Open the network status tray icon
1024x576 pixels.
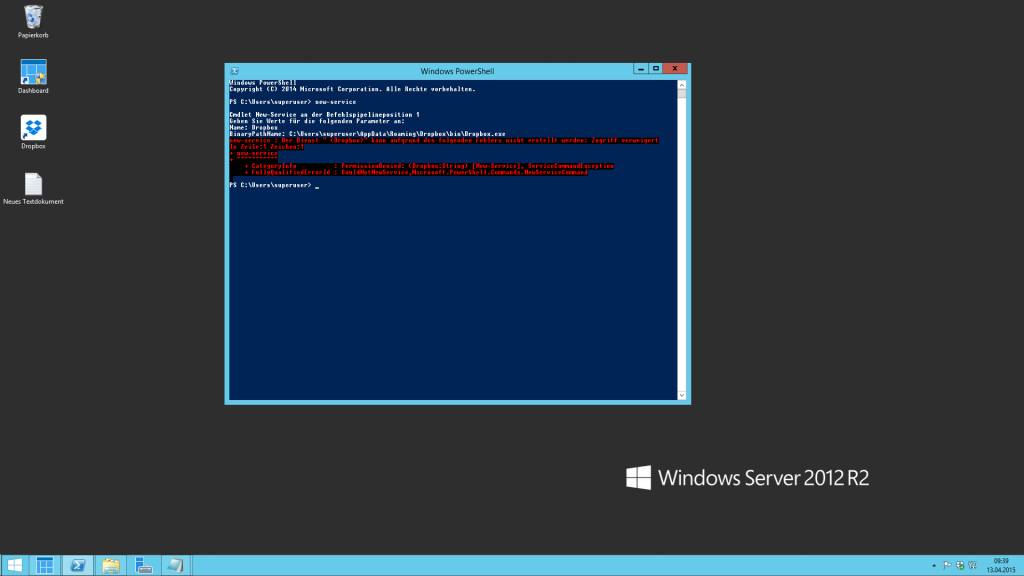(973, 566)
